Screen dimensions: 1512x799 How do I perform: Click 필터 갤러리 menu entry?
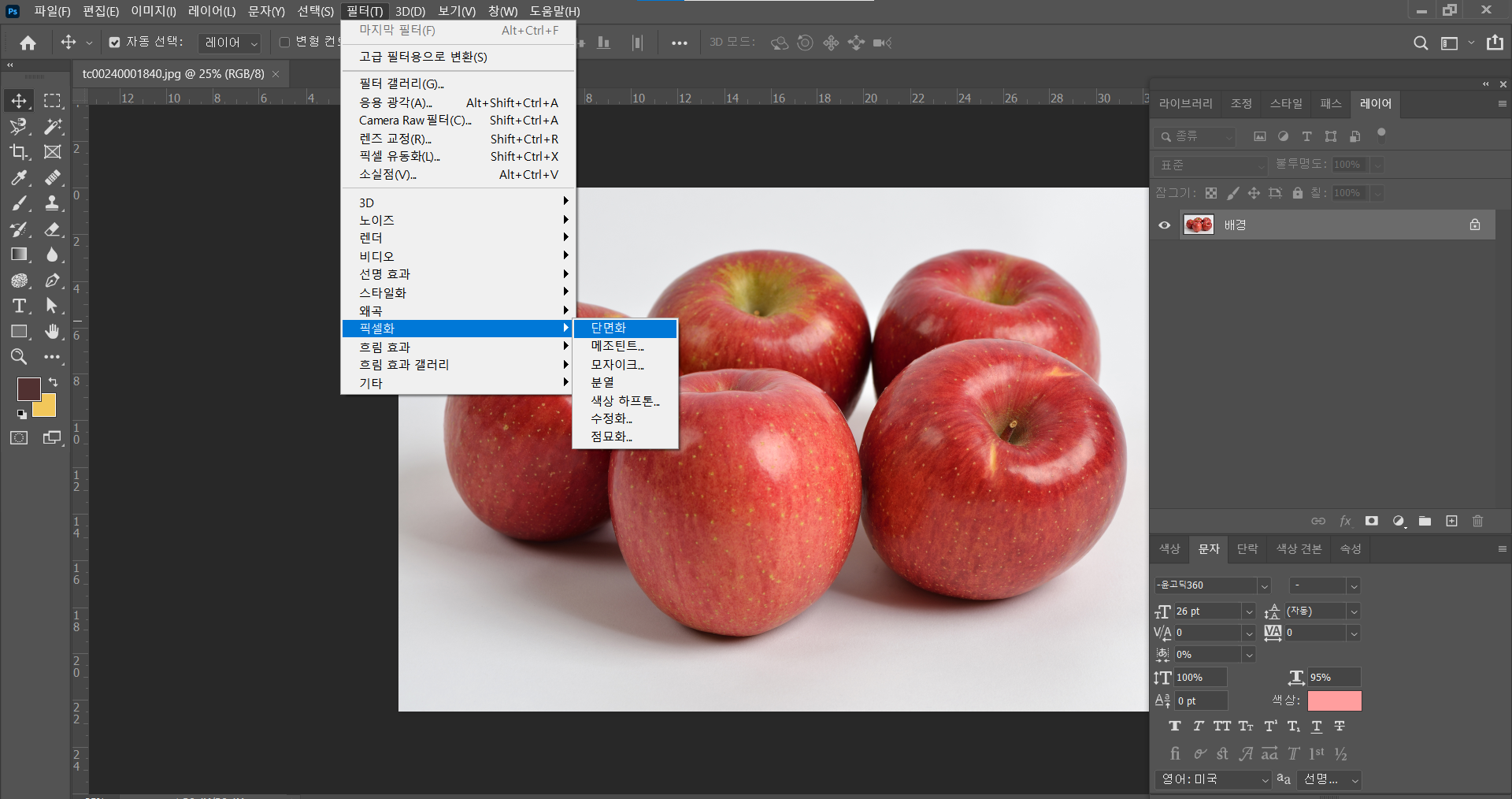[402, 84]
